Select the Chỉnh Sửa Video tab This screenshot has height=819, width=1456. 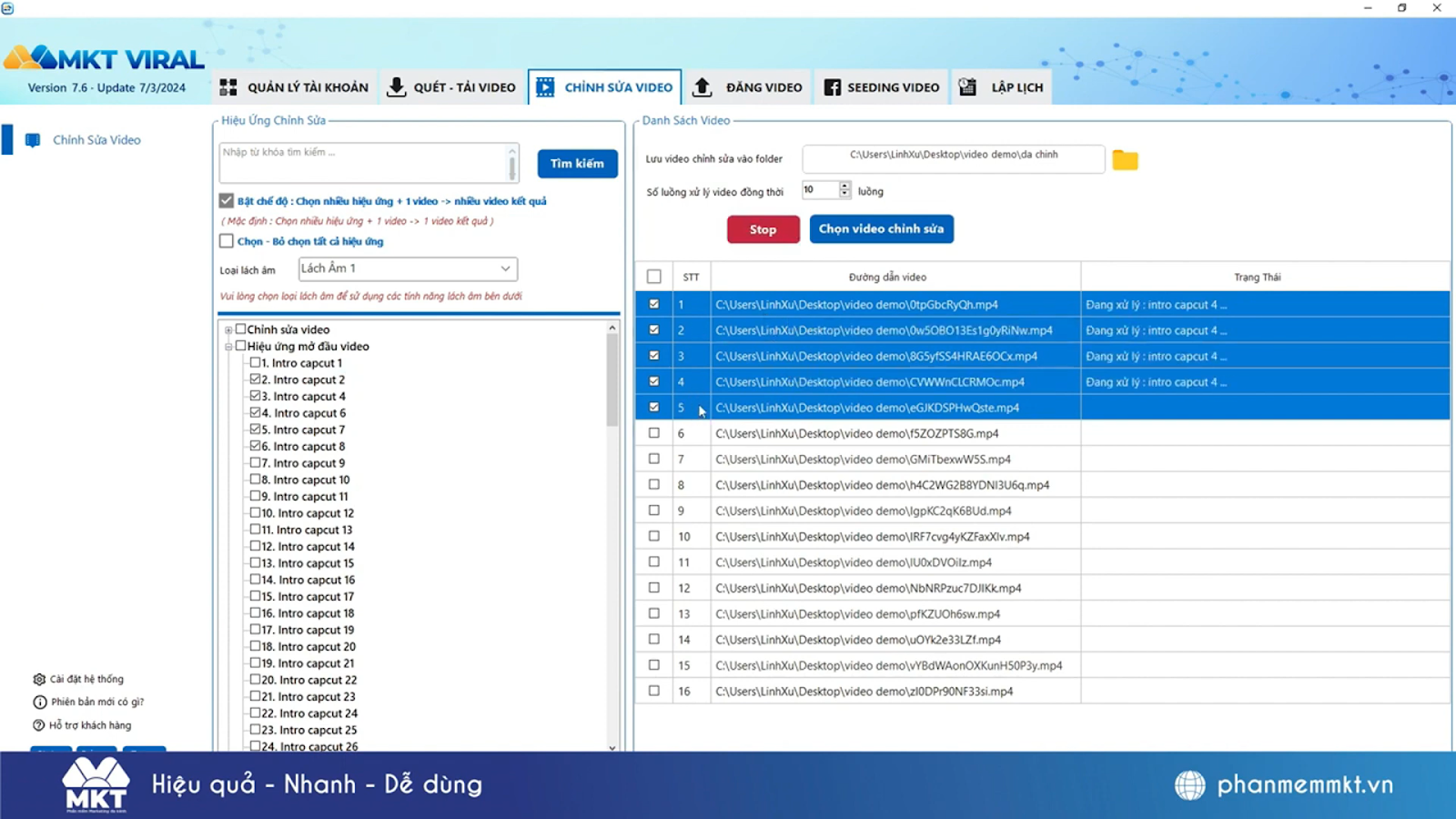604,87
